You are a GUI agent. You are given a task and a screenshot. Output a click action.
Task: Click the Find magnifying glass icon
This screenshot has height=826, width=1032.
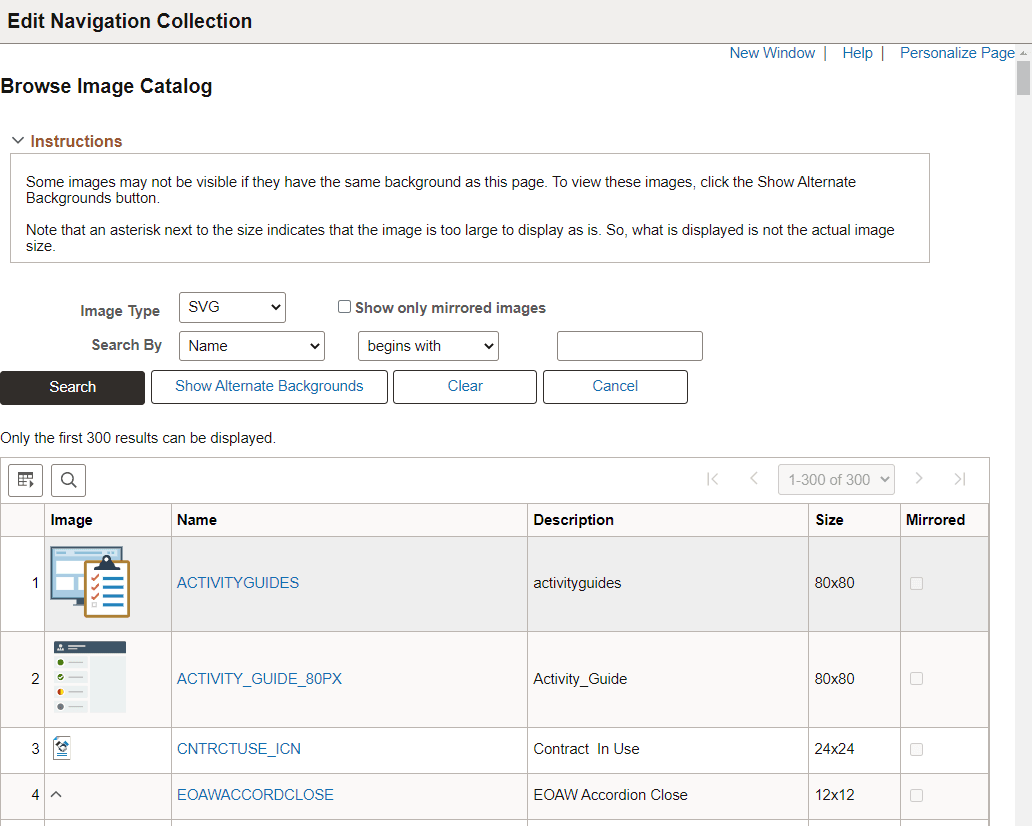[68, 479]
